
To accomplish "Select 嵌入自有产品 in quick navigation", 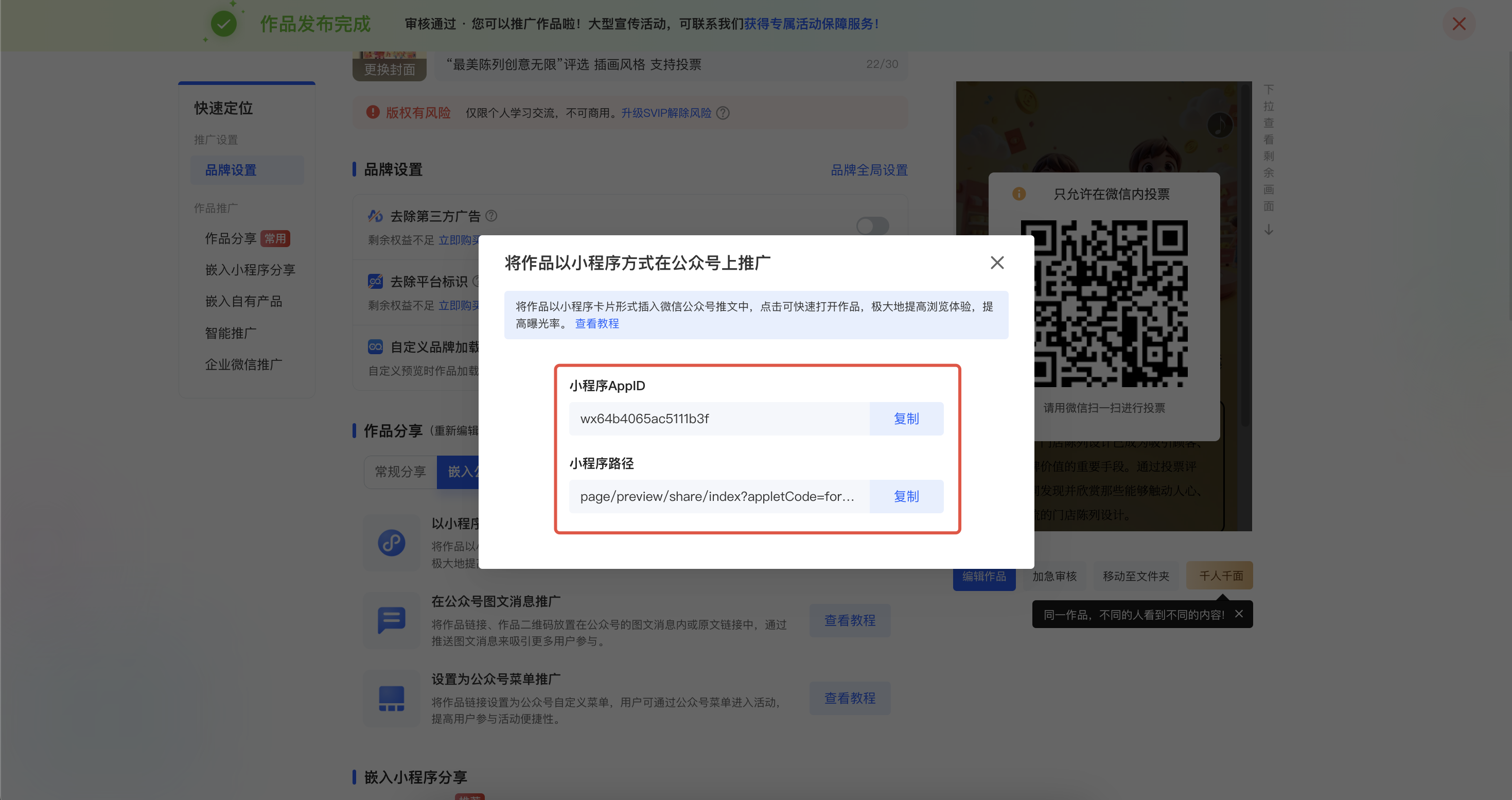I will pos(243,302).
